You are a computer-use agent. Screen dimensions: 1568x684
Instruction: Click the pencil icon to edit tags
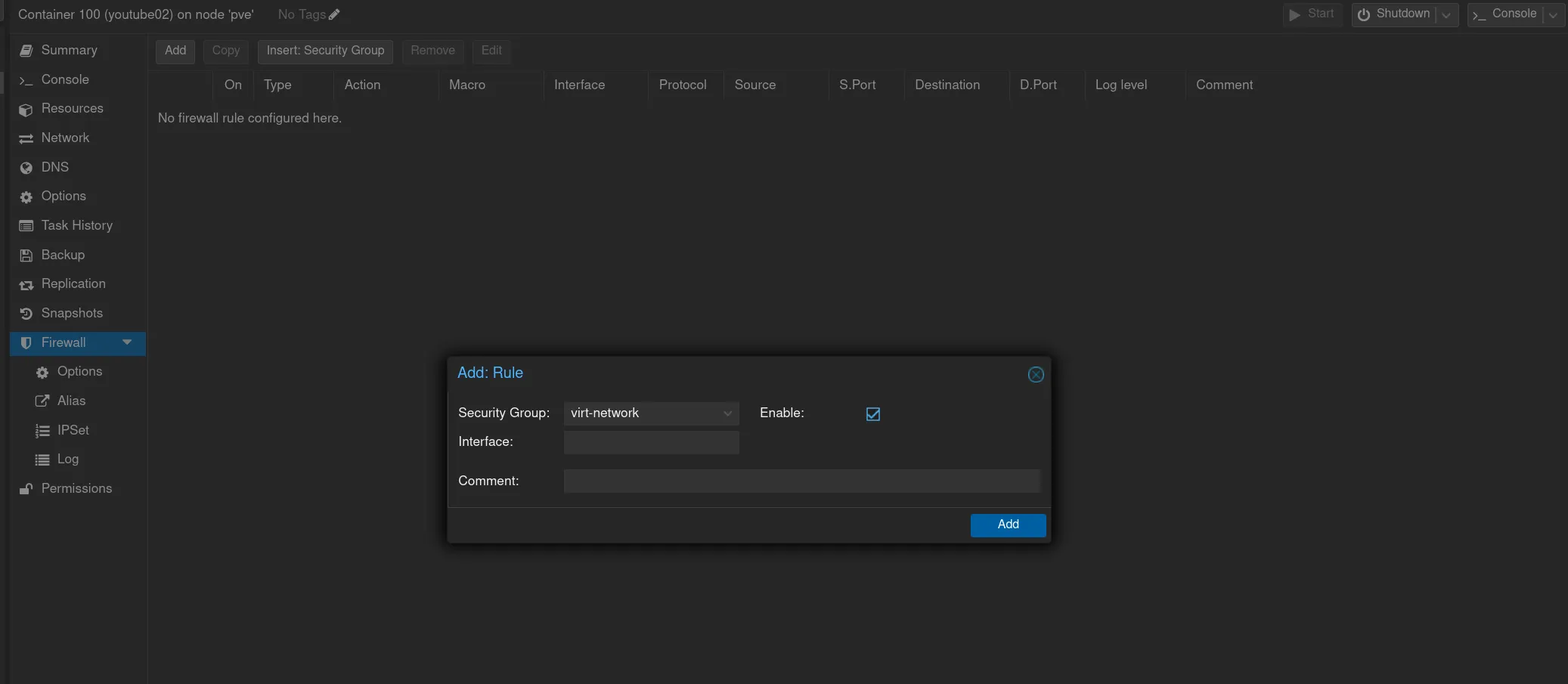(x=334, y=14)
